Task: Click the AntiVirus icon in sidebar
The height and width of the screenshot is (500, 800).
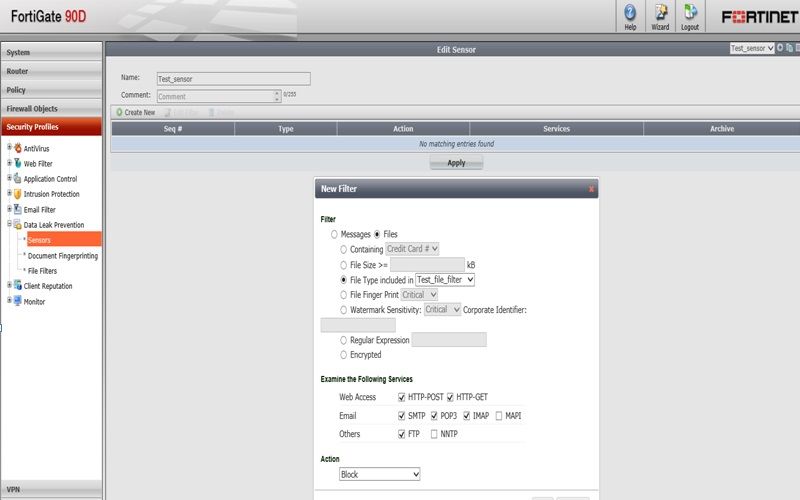Action: [18, 148]
